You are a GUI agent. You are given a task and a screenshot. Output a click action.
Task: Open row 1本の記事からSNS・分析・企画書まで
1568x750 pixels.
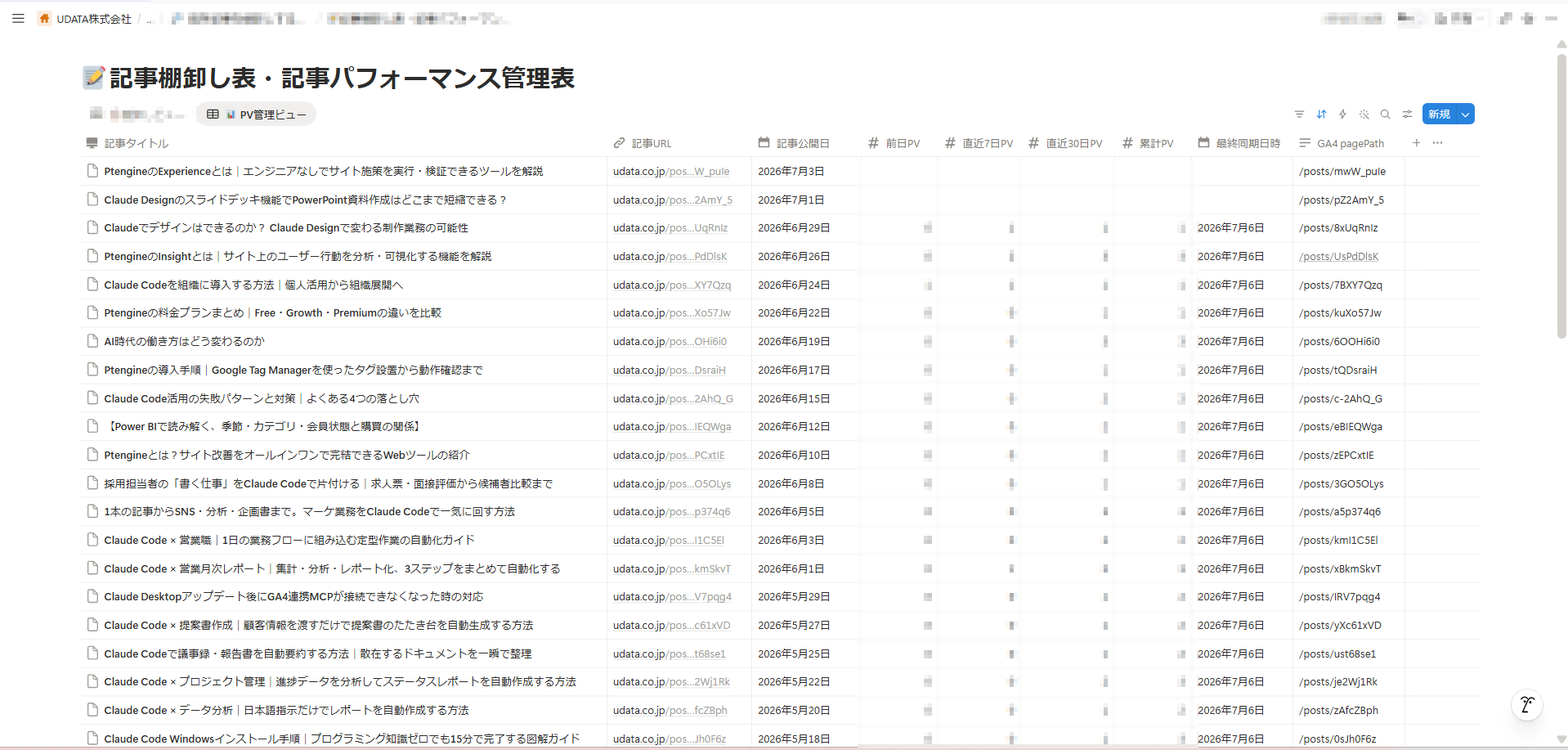[310, 511]
